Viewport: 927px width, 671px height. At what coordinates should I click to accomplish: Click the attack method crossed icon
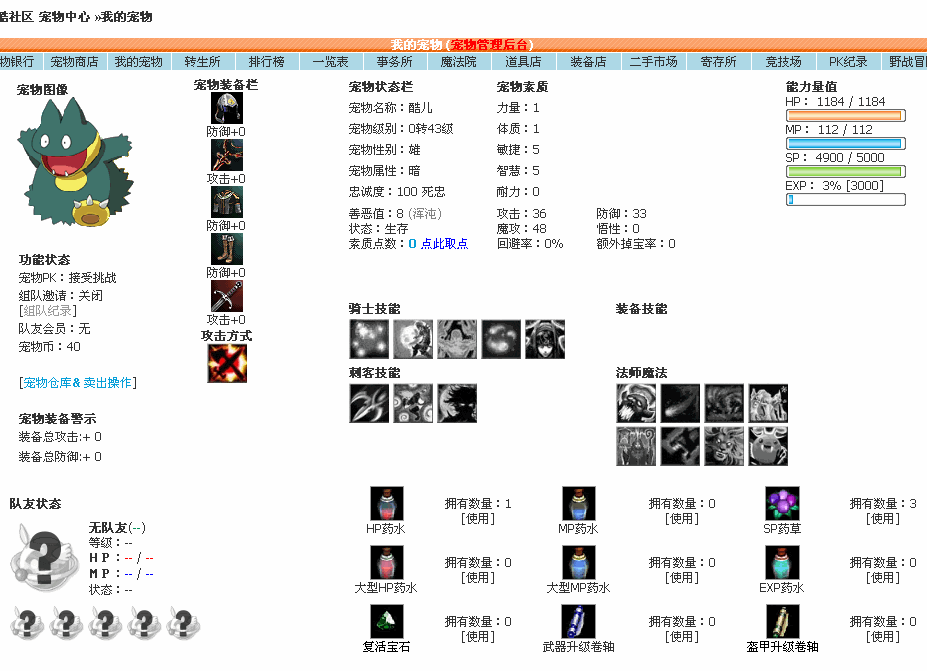point(227,363)
